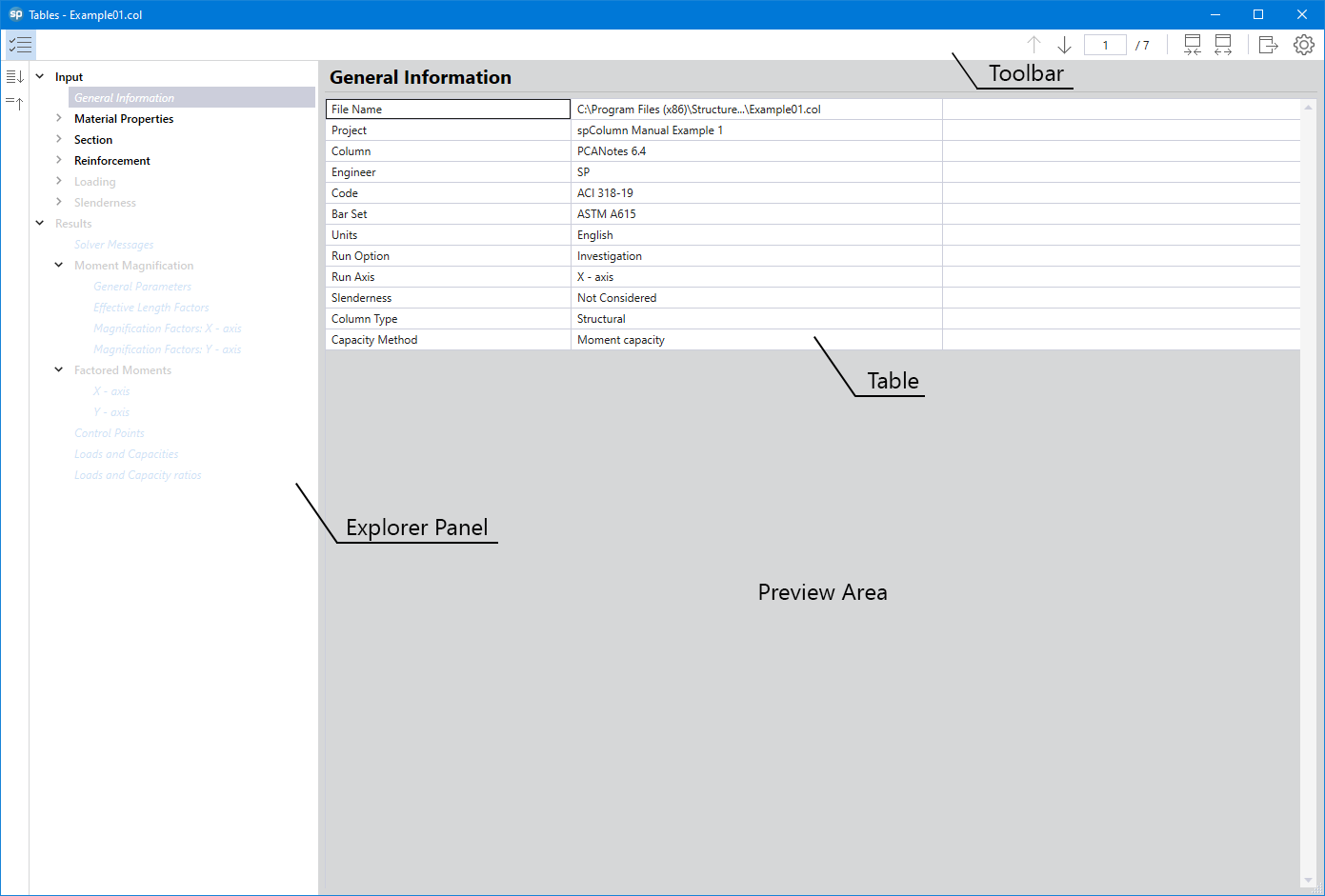Expand the Reinforcement node

[x=57, y=160]
